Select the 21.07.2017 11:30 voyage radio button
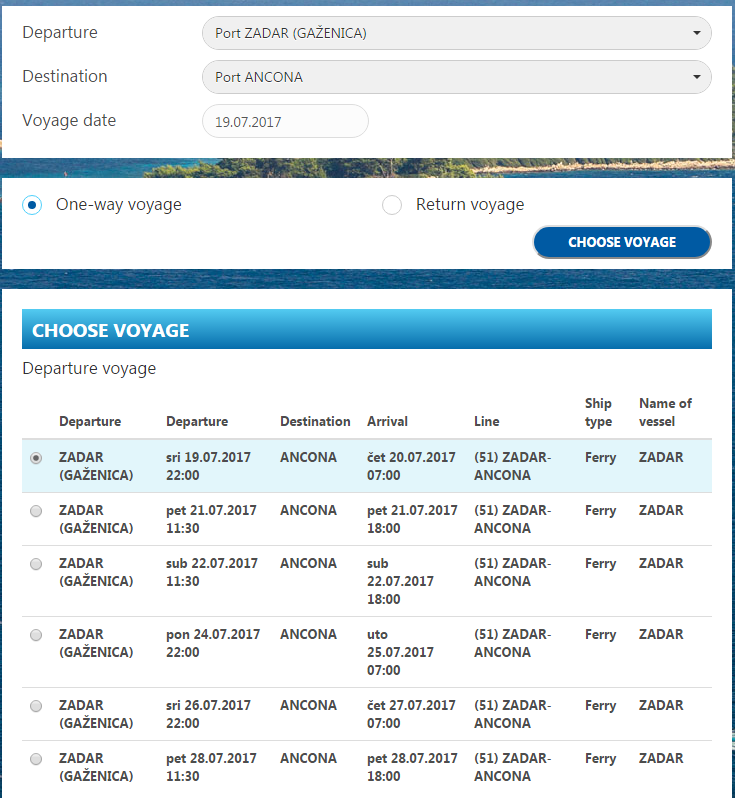Viewport: 741px width, 798px height. [37, 511]
